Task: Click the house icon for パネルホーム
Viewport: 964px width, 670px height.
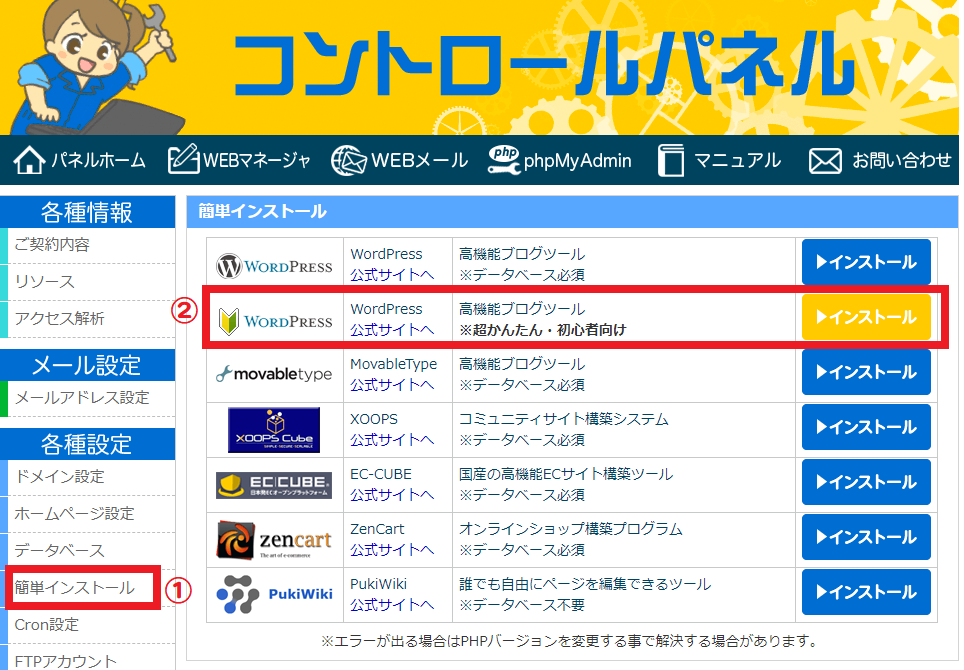Action: (x=30, y=160)
